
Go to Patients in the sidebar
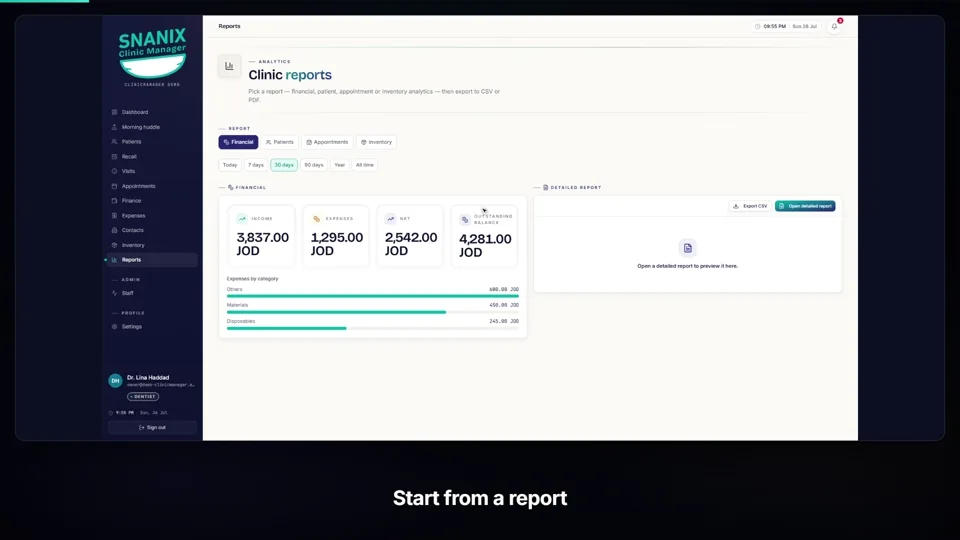point(152,141)
